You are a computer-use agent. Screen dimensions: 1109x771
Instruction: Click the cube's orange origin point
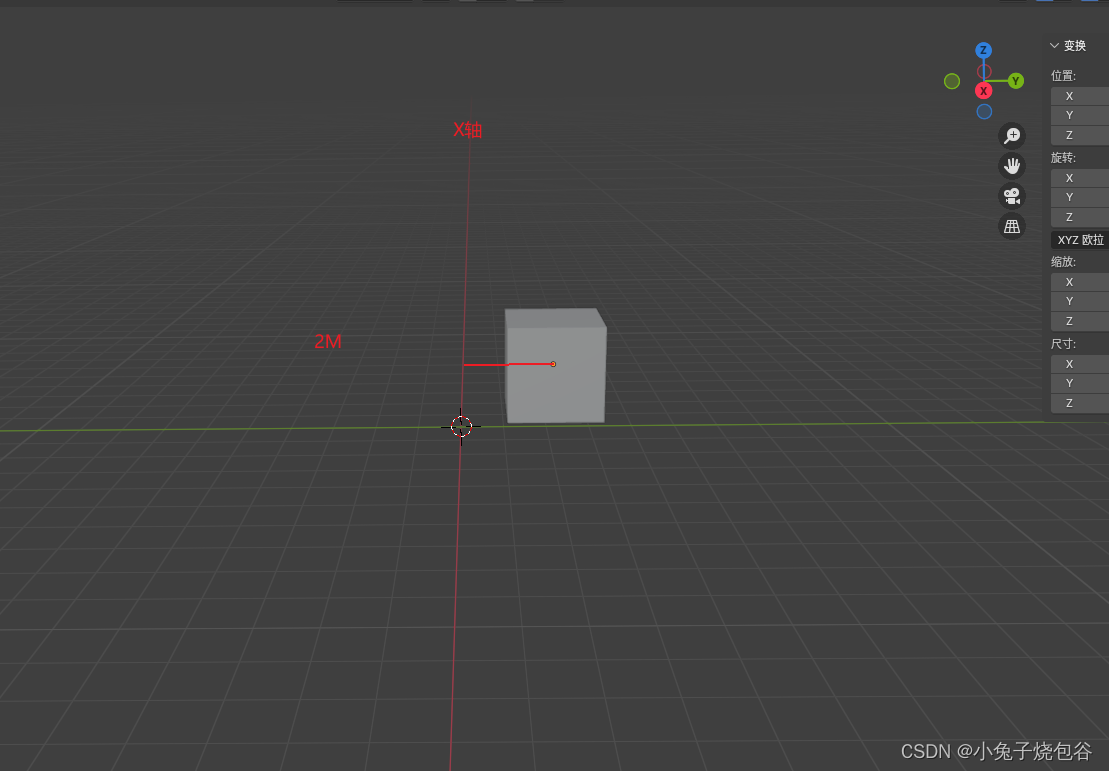point(553,364)
